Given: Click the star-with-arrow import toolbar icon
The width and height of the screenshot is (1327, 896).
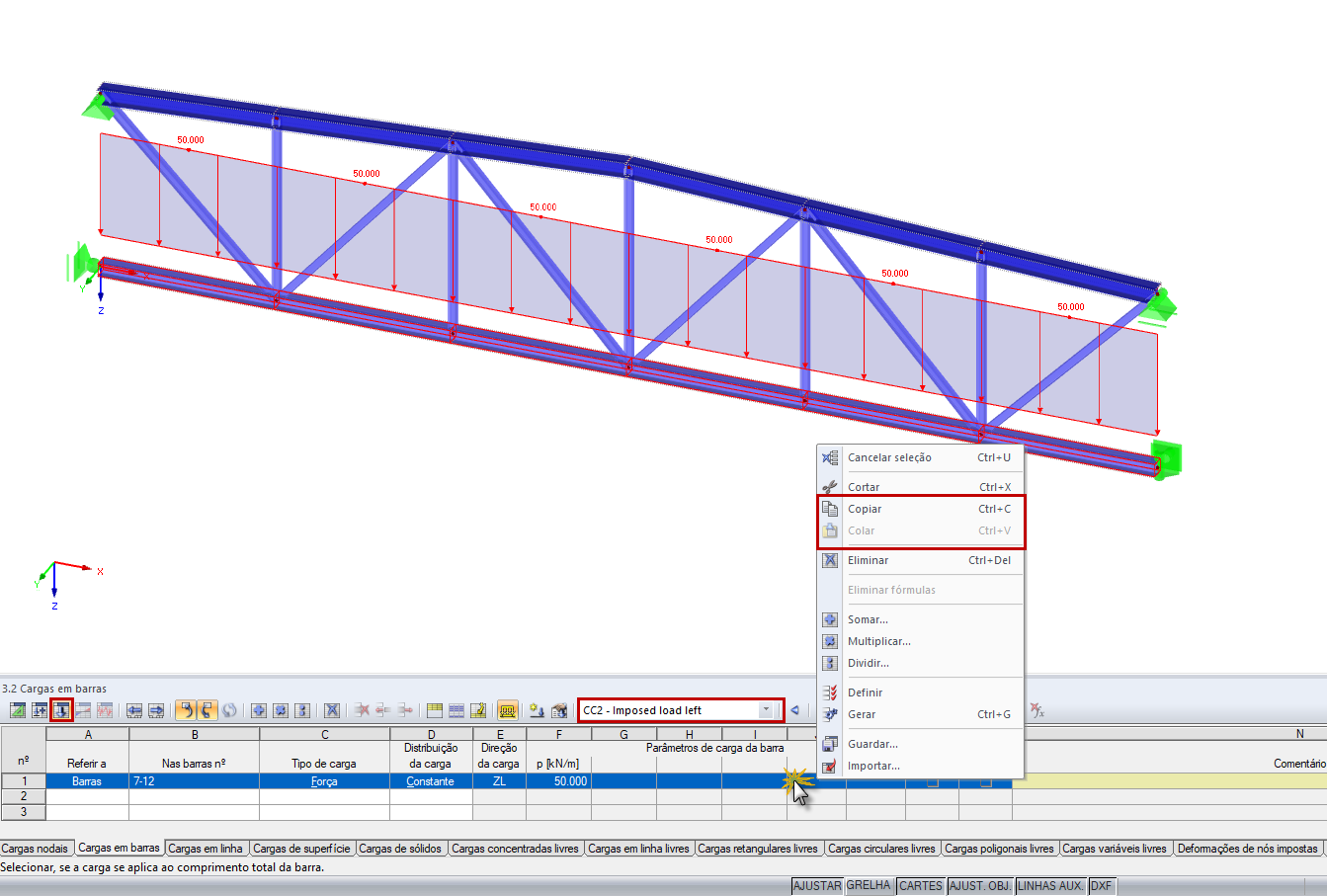Looking at the screenshot, I should point(537,710).
